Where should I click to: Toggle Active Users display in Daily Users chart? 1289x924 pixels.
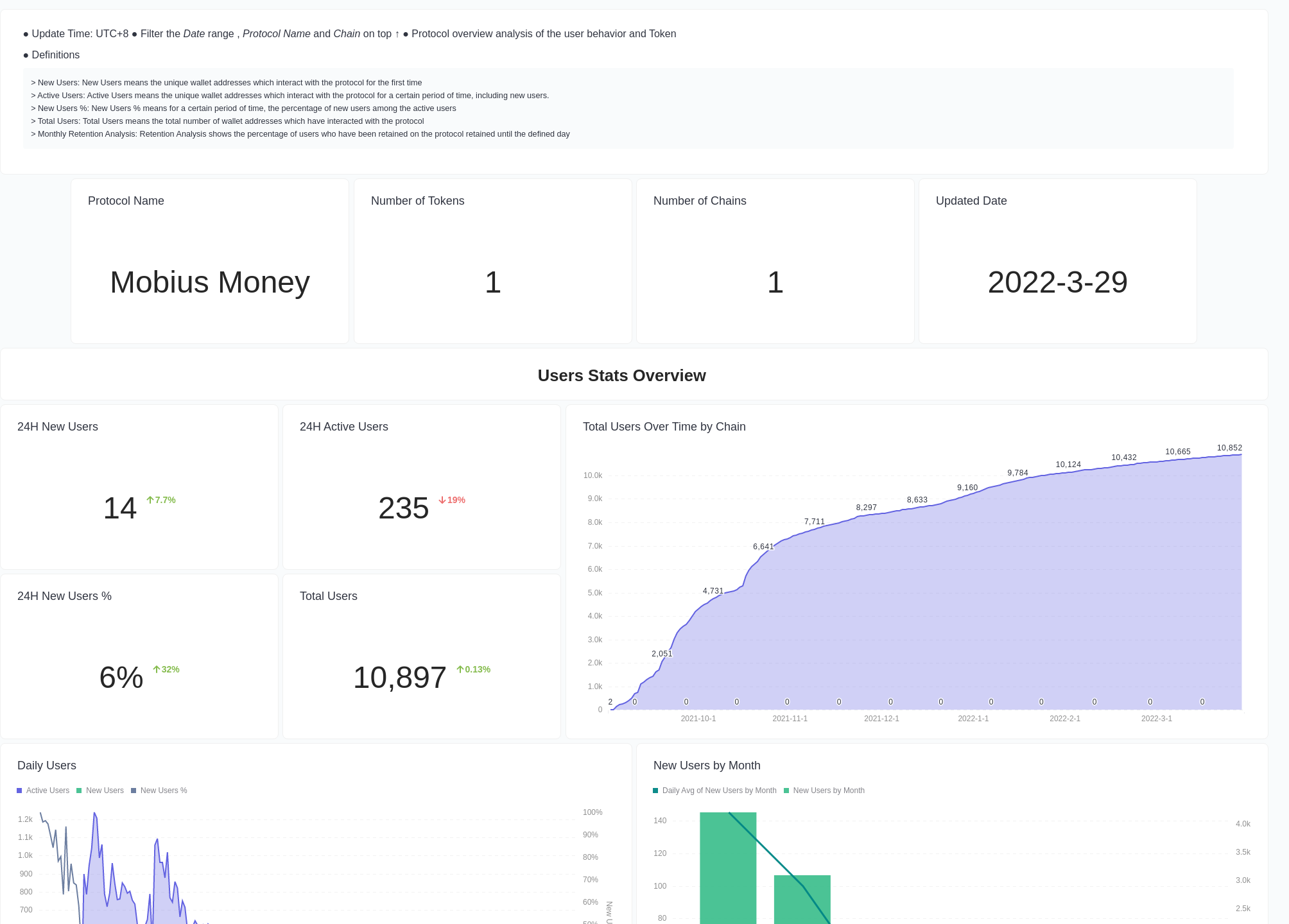pyautogui.click(x=48, y=790)
